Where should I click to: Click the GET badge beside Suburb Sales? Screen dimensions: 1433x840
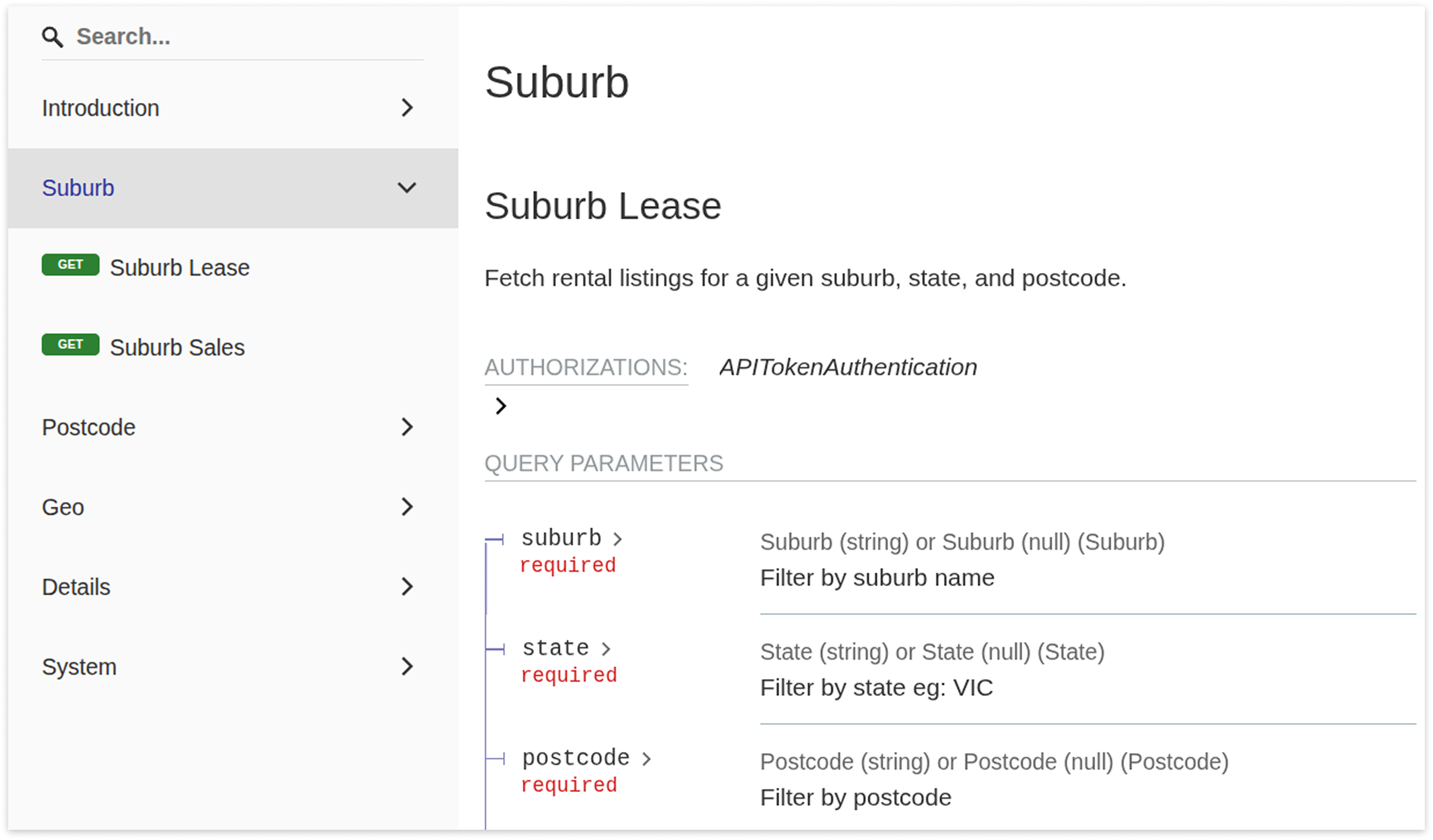click(x=71, y=344)
